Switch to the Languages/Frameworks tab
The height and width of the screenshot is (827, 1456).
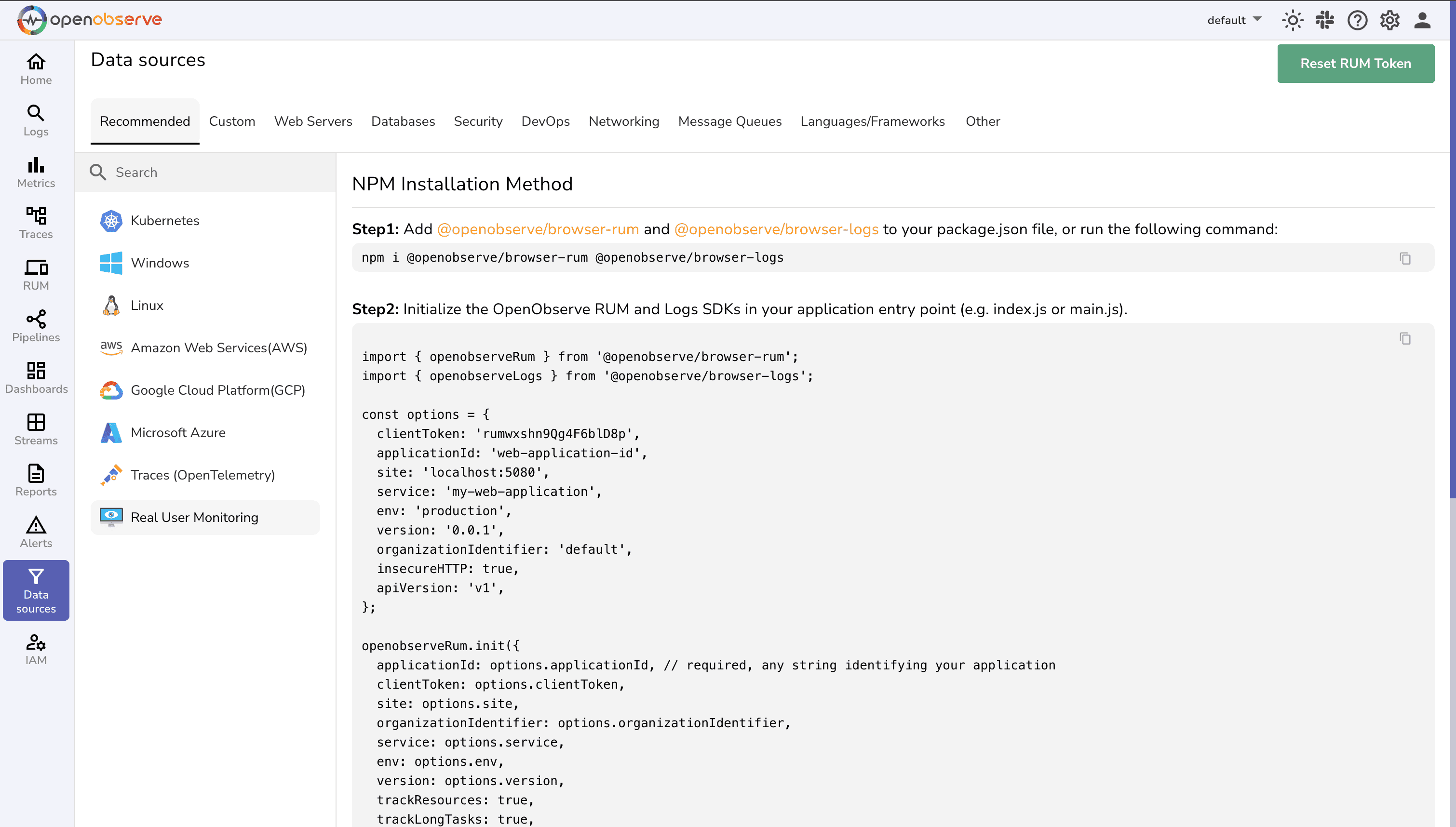(872, 121)
